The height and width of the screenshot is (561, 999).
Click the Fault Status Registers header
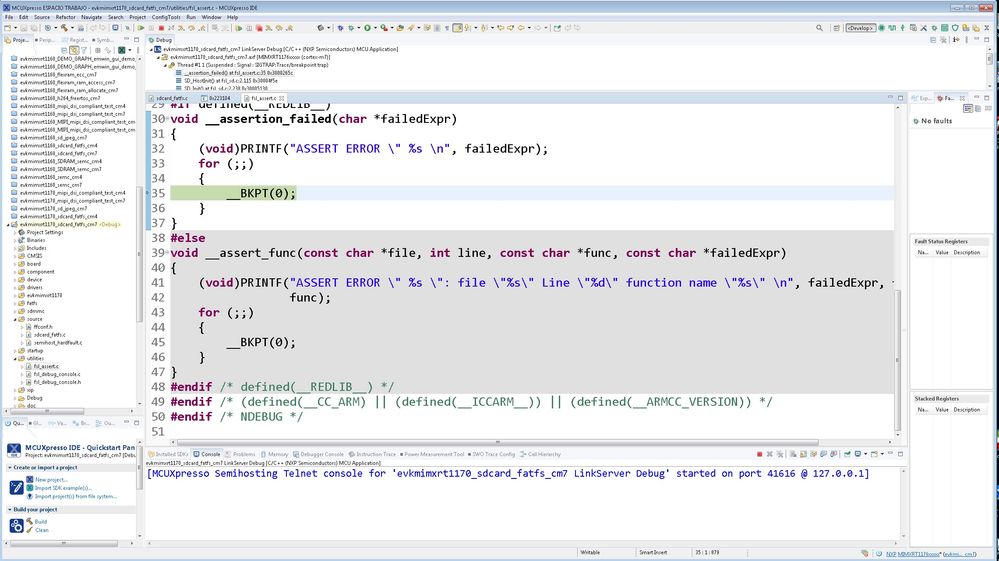point(941,241)
